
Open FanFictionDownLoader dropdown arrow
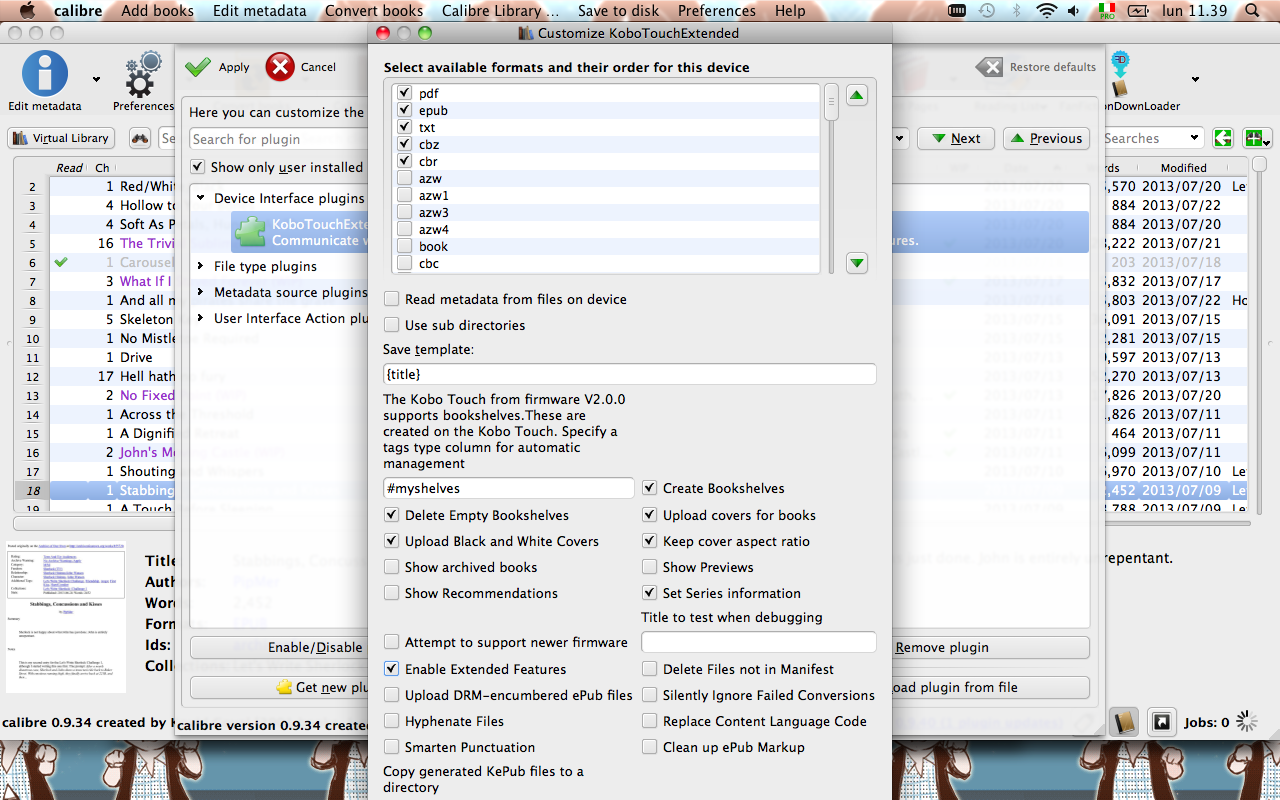tap(1195, 79)
